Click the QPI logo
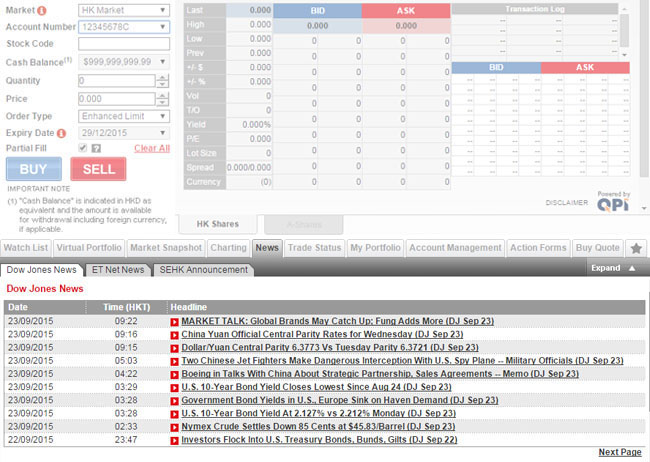The image size is (650, 462). 613,204
